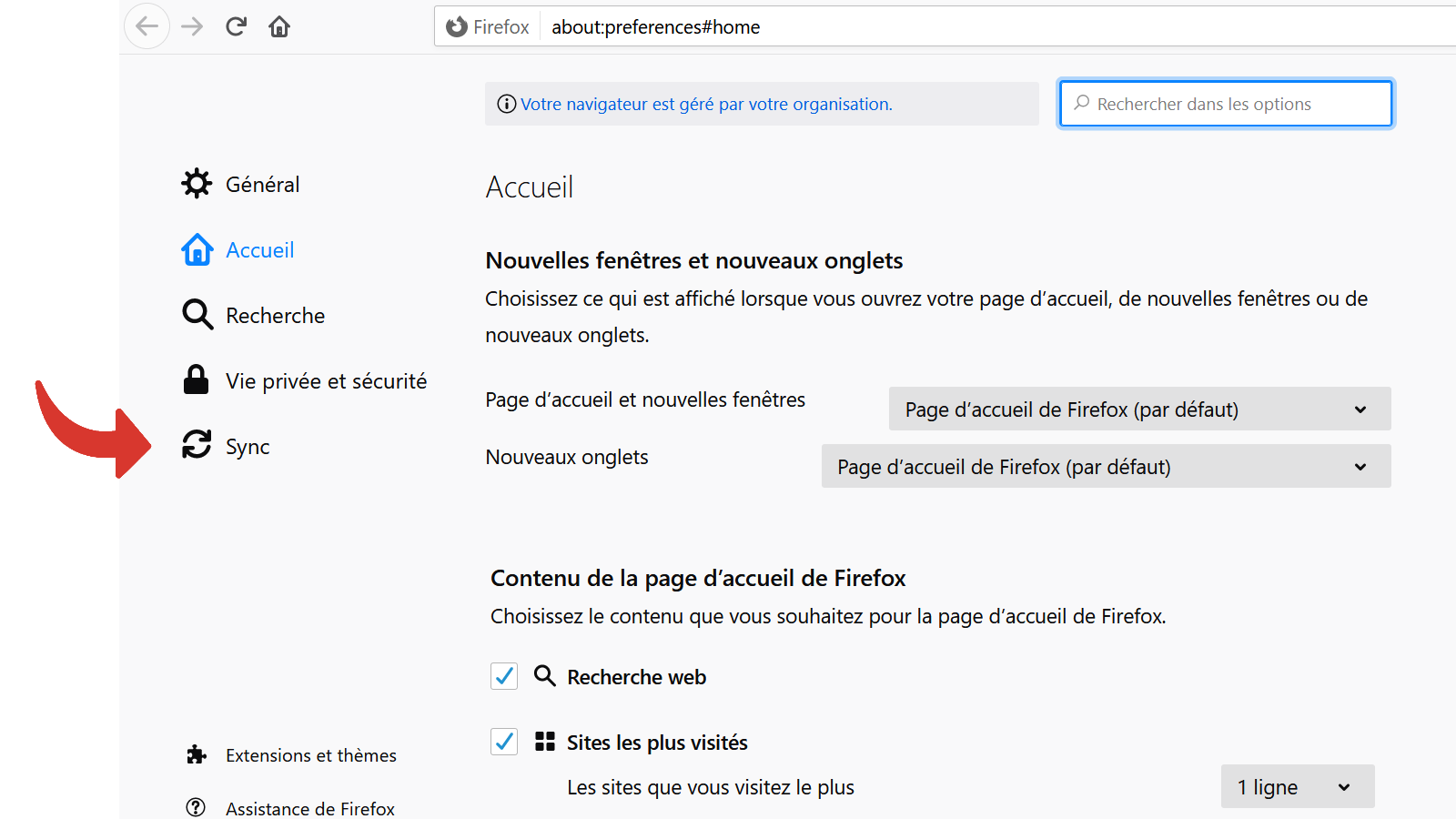Screen dimensions: 1456x819
Task: Click the Nouvelles fenêtres et nouveaux onglets heading
Action: point(694,260)
